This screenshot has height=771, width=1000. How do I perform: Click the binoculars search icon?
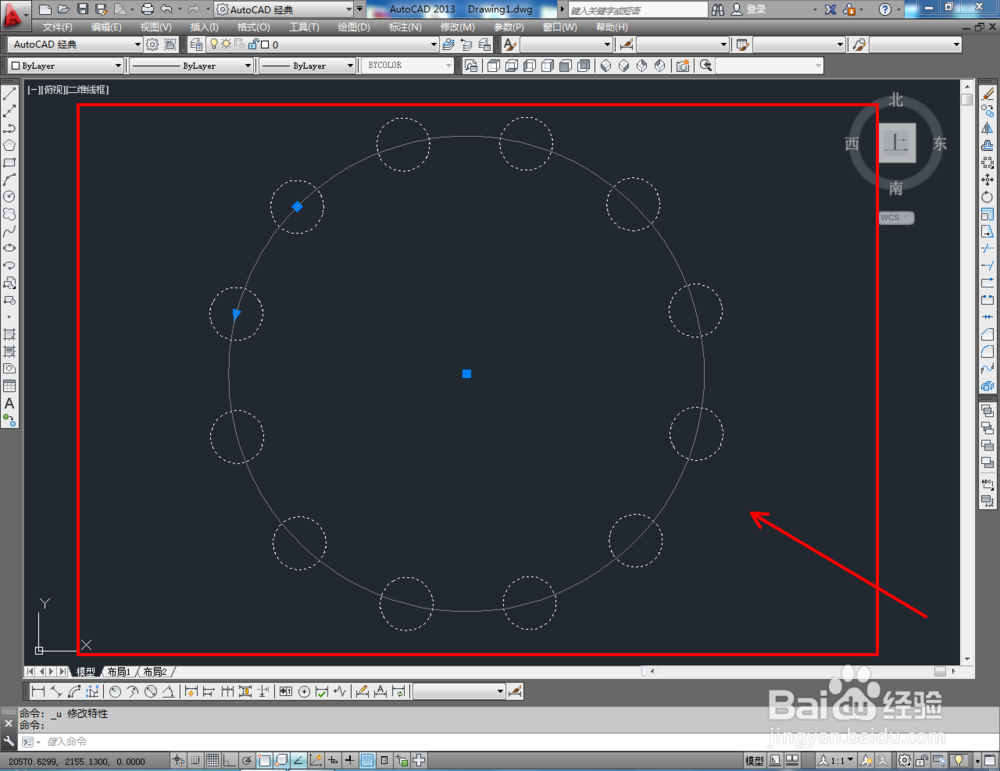coord(717,10)
